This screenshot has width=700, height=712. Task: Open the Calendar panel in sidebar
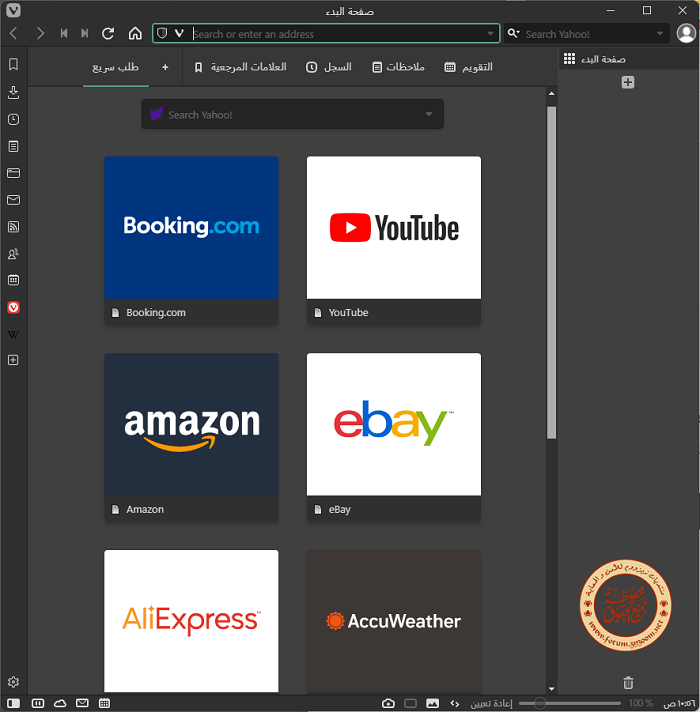pos(14,280)
